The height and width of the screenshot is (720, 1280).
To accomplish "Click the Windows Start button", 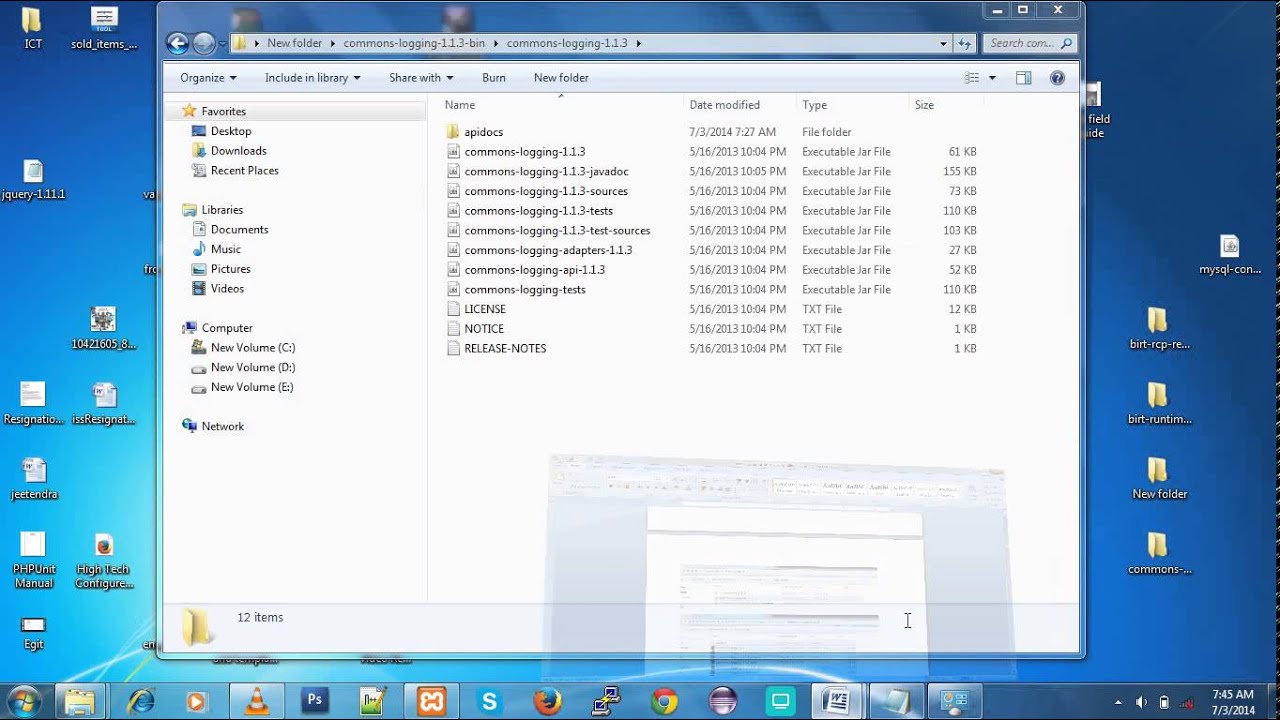I will (x=23, y=701).
